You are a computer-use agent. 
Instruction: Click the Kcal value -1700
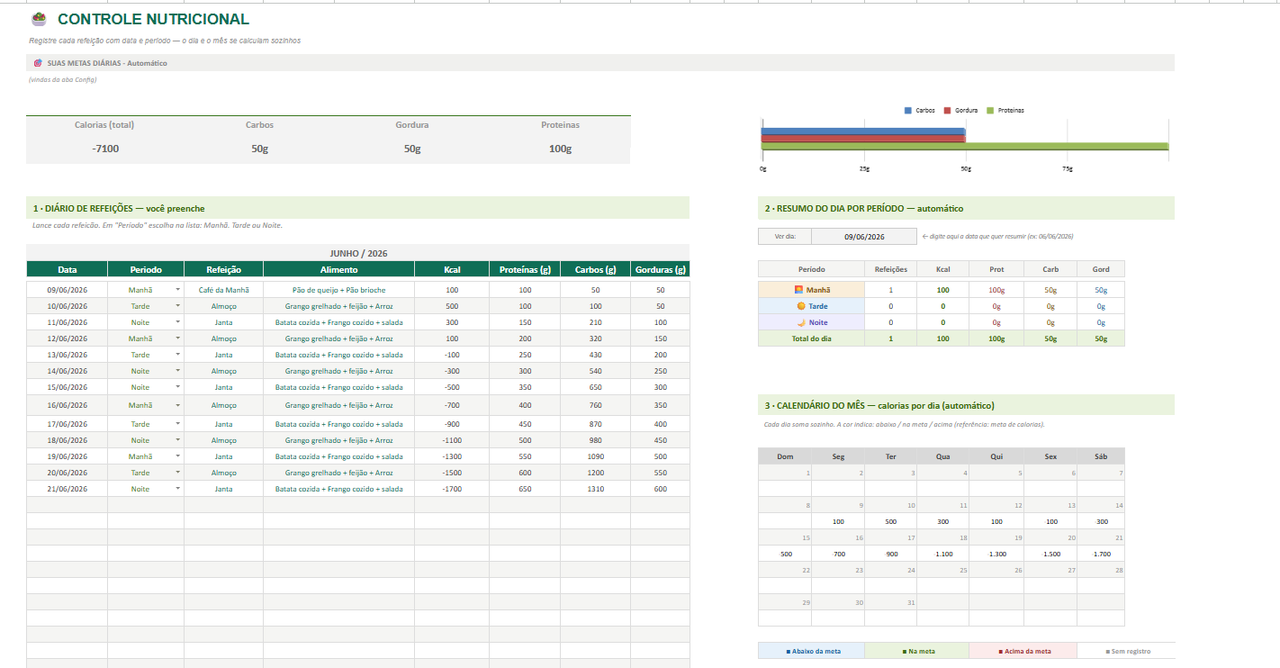click(452, 489)
